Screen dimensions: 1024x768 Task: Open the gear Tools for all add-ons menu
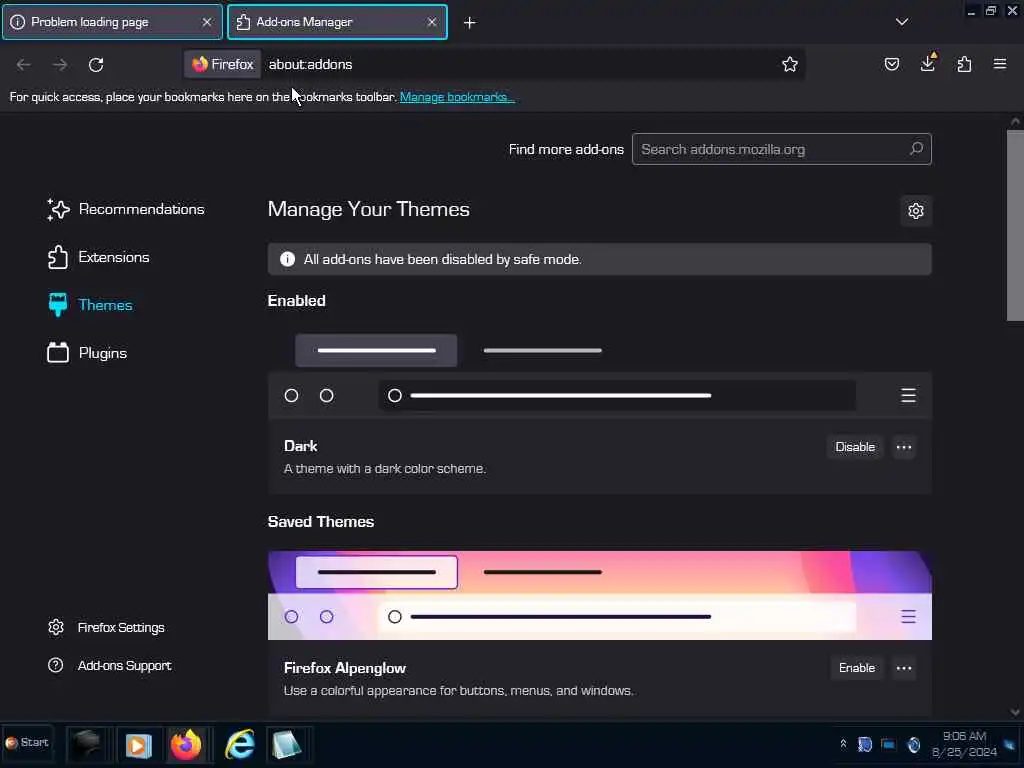(x=916, y=211)
